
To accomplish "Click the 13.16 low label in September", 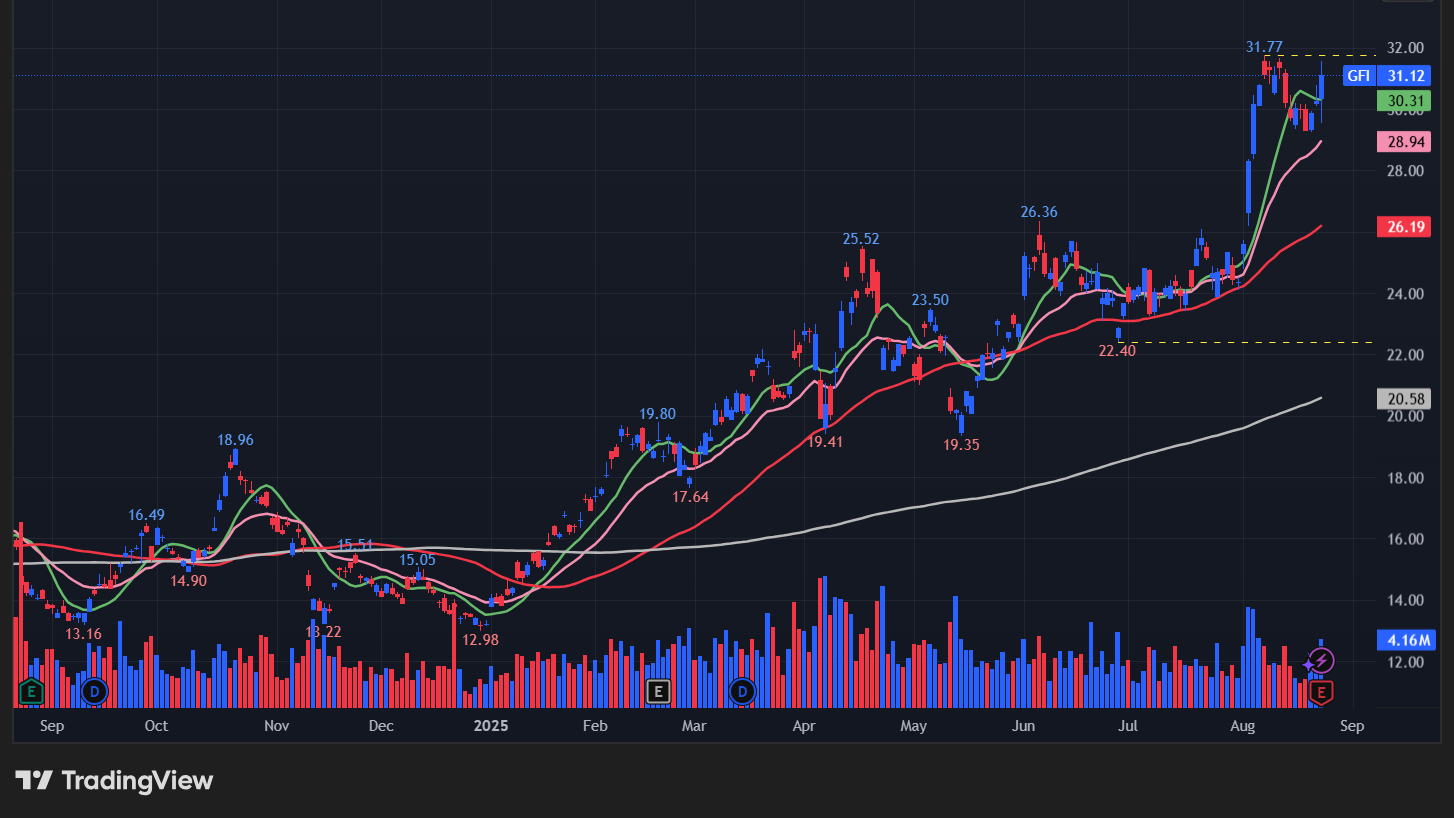I will click(x=84, y=634).
